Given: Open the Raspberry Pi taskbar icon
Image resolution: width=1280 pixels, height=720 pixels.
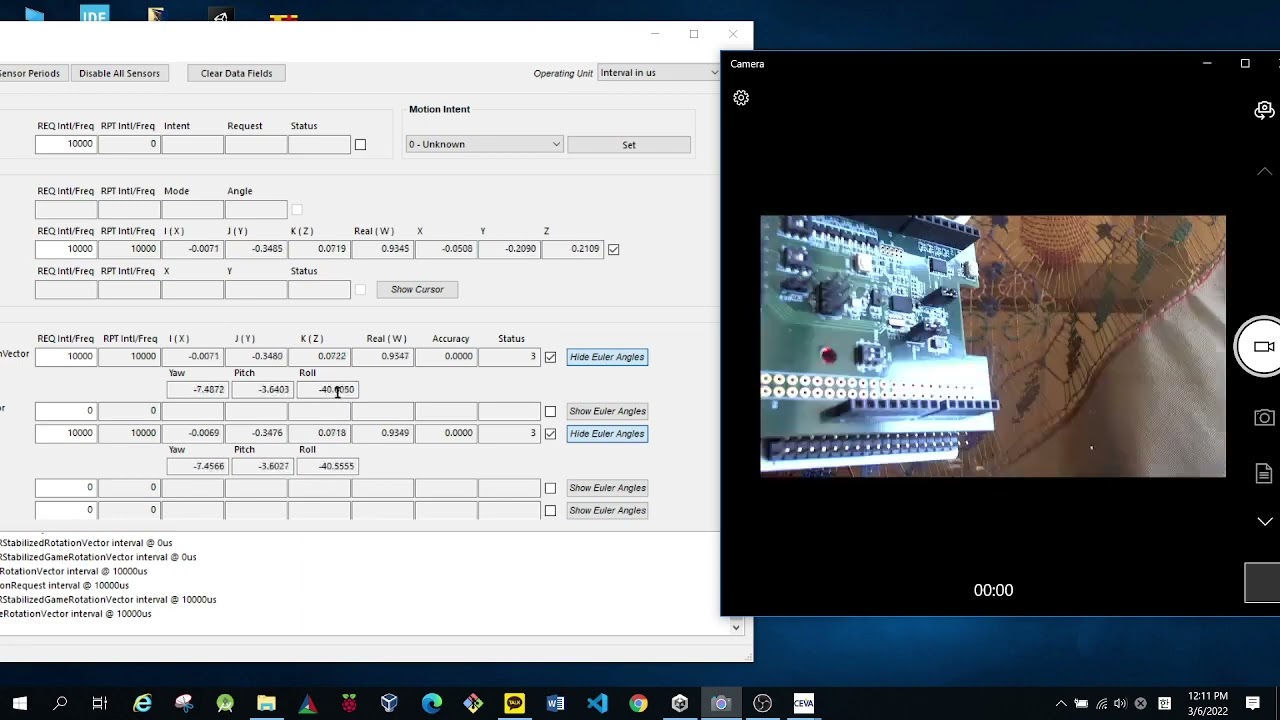Looking at the screenshot, I should 348,703.
